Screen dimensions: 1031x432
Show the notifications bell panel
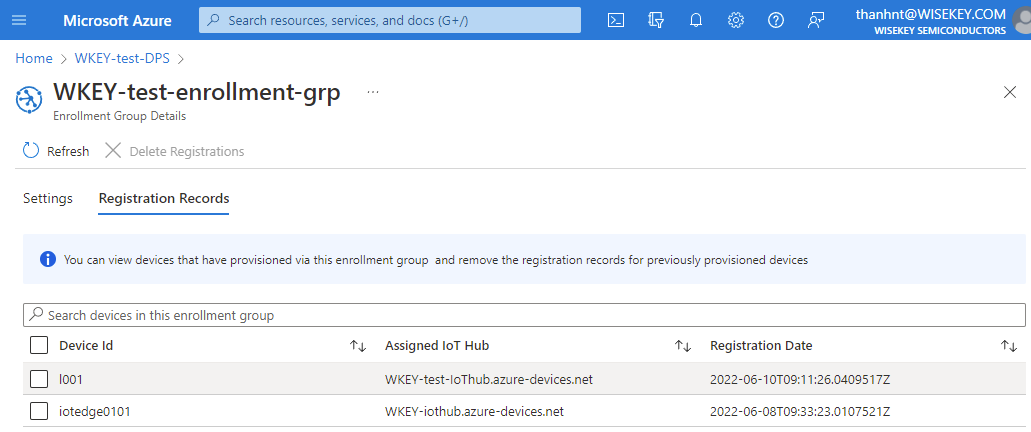click(696, 20)
